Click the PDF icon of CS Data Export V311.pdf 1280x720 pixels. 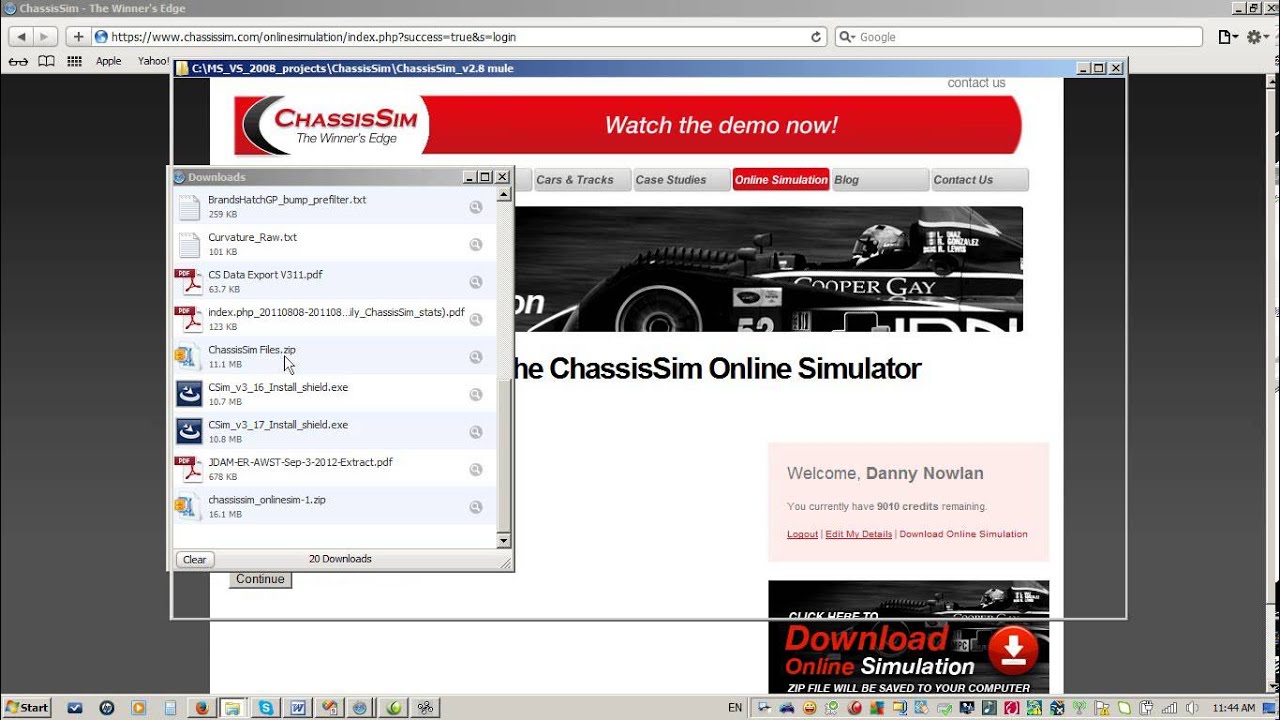click(x=189, y=282)
